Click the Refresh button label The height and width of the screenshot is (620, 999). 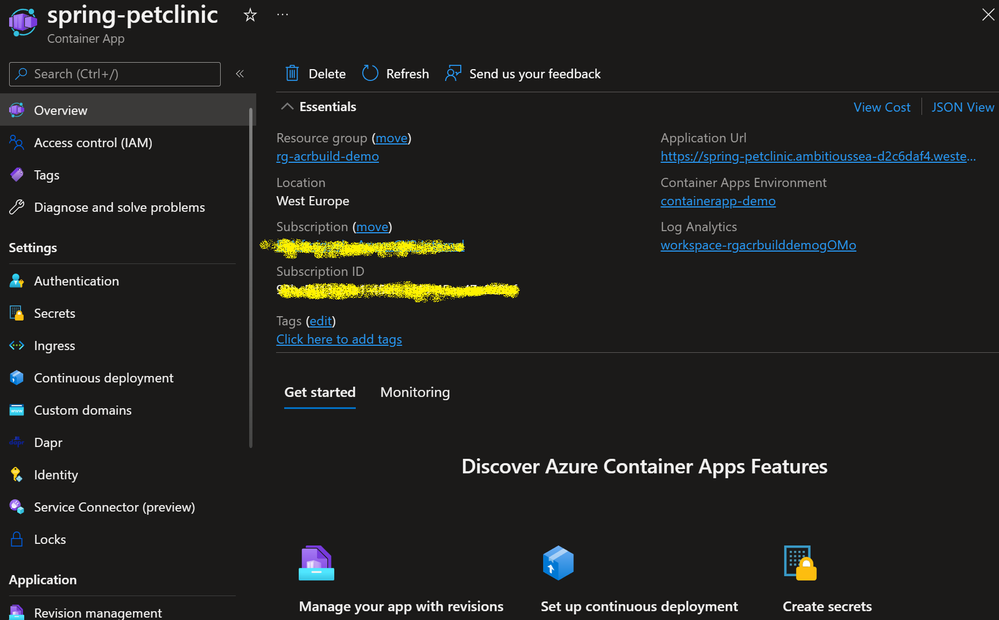pos(407,74)
